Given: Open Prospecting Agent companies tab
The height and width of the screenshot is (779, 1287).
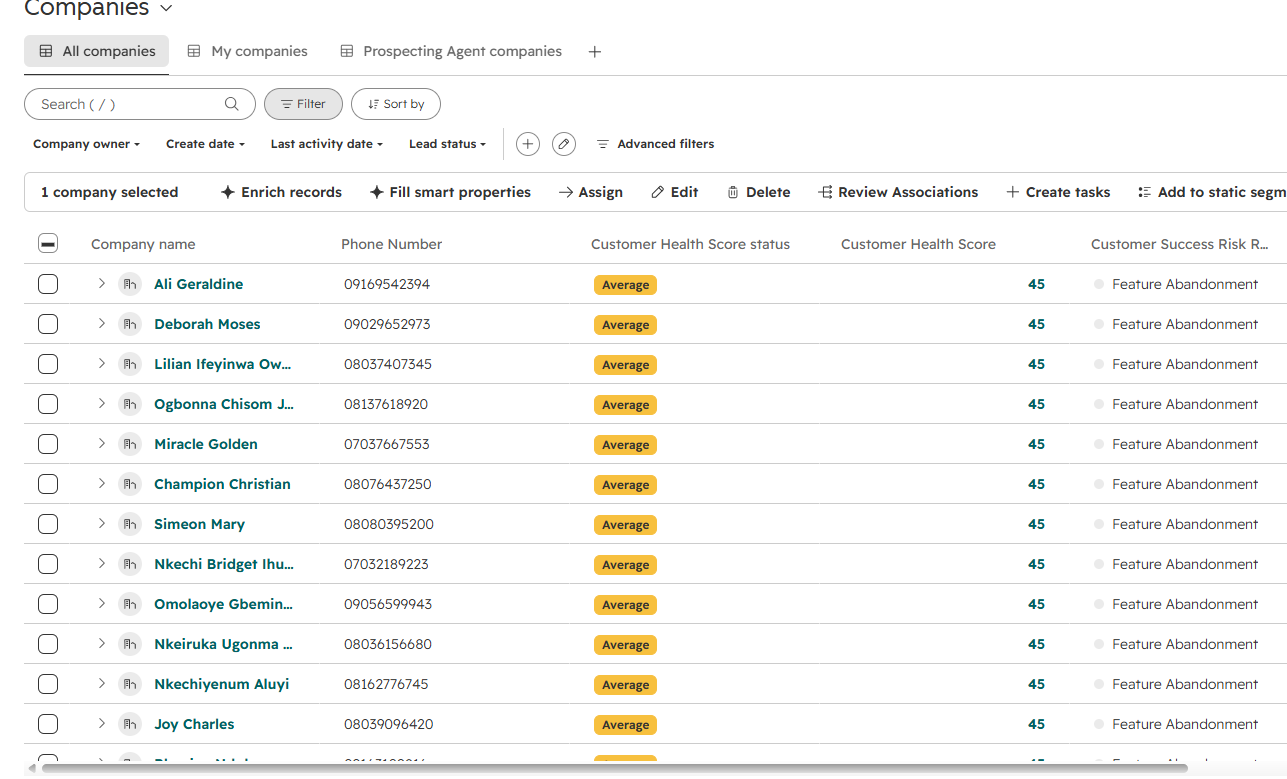Looking at the screenshot, I should coord(451,51).
